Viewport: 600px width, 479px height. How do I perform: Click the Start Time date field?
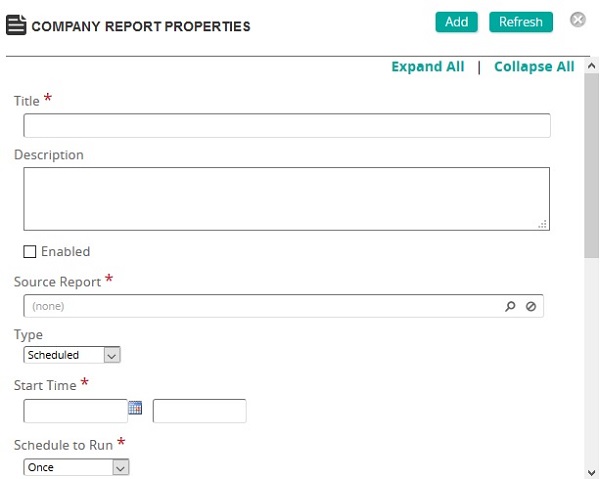pyautogui.click(x=76, y=411)
